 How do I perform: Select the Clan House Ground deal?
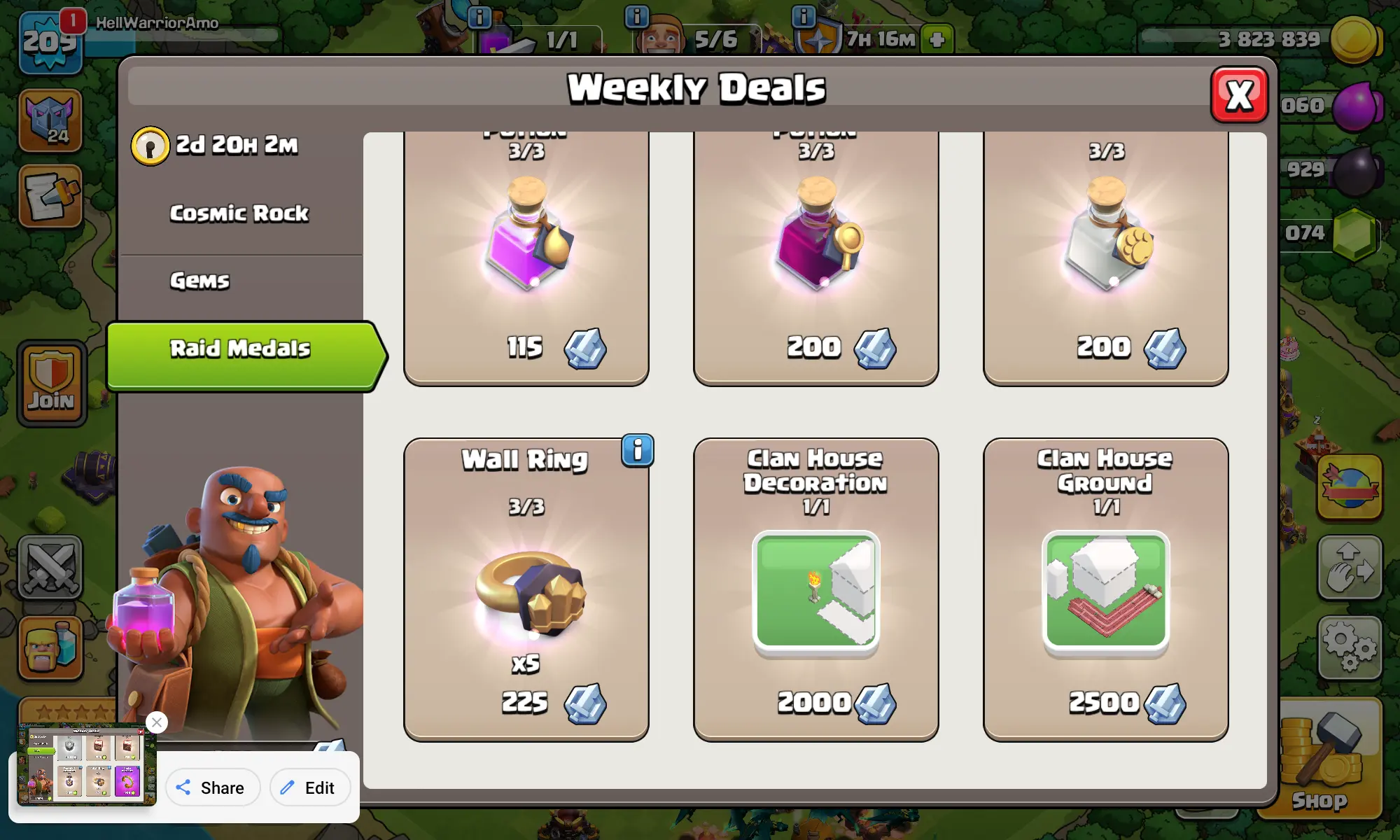tap(1105, 589)
